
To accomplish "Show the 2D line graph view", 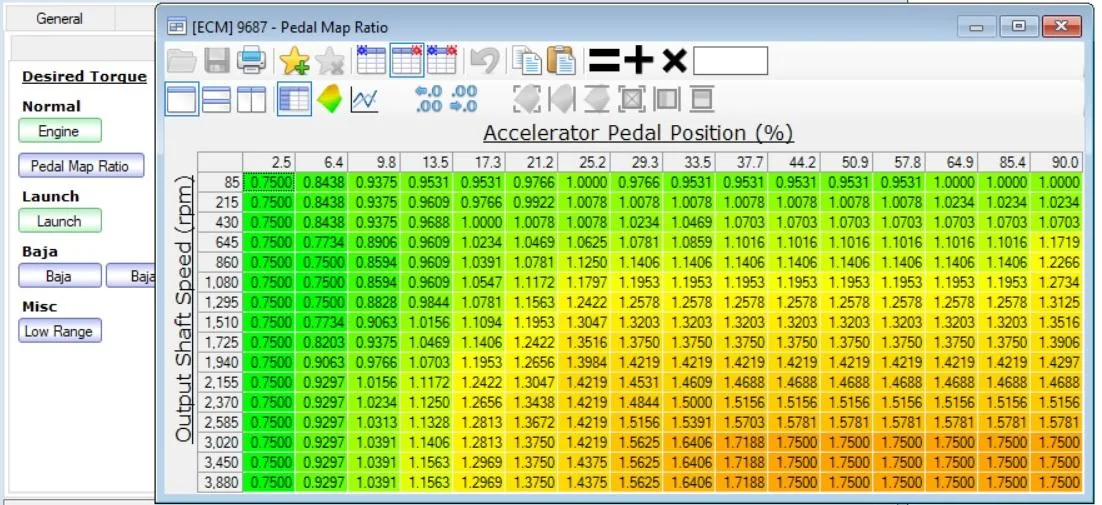I will 364,99.
